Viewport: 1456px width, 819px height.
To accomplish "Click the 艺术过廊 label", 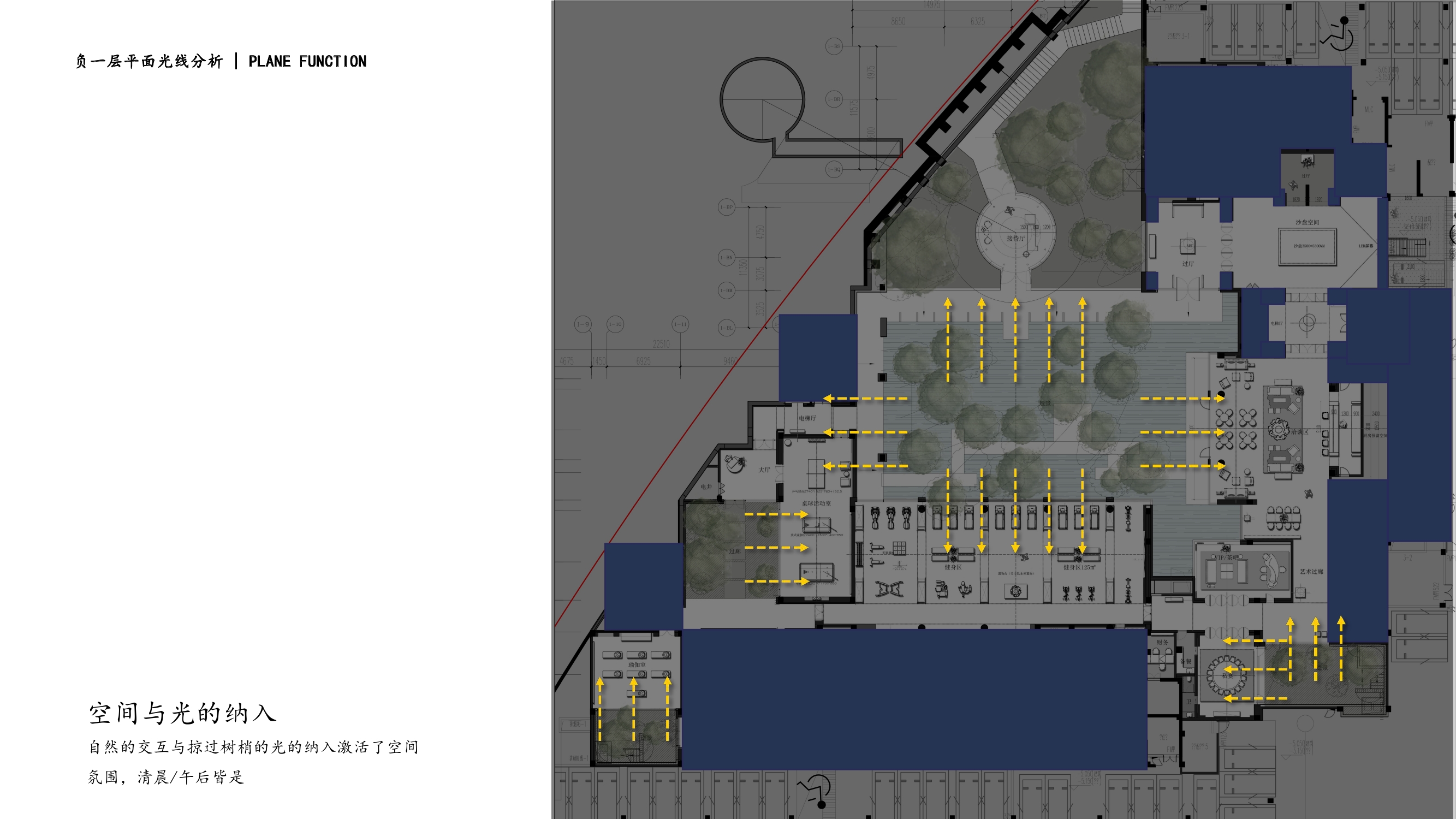I will tap(1311, 572).
